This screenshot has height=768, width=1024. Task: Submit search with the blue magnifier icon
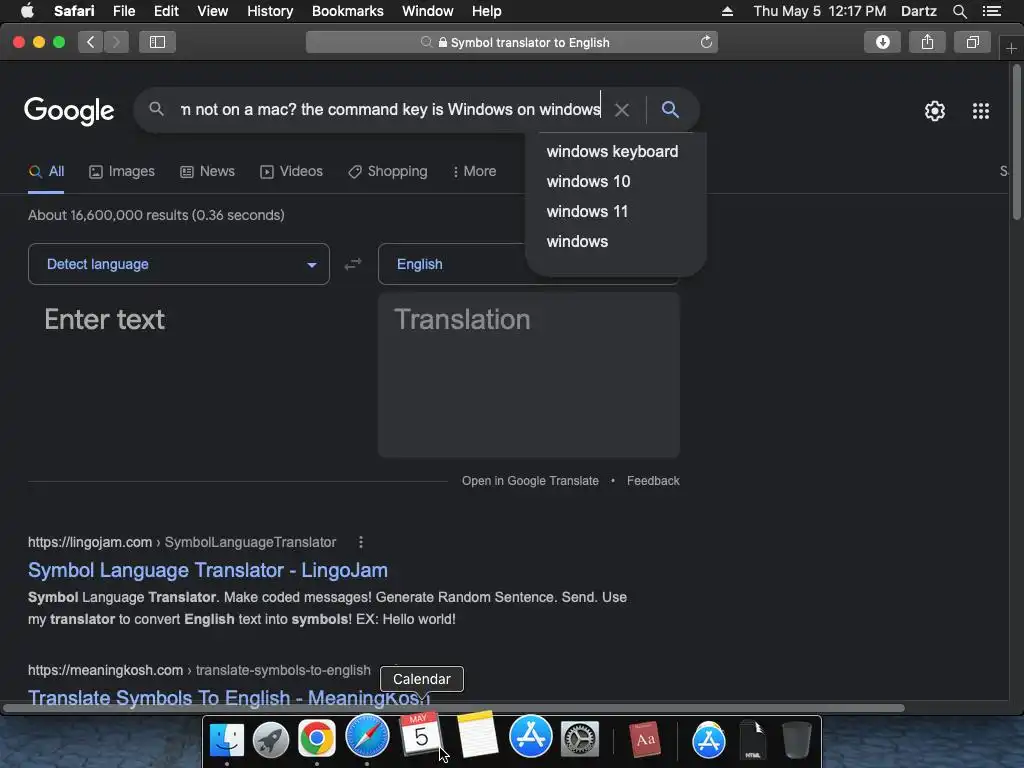pos(670,109)
